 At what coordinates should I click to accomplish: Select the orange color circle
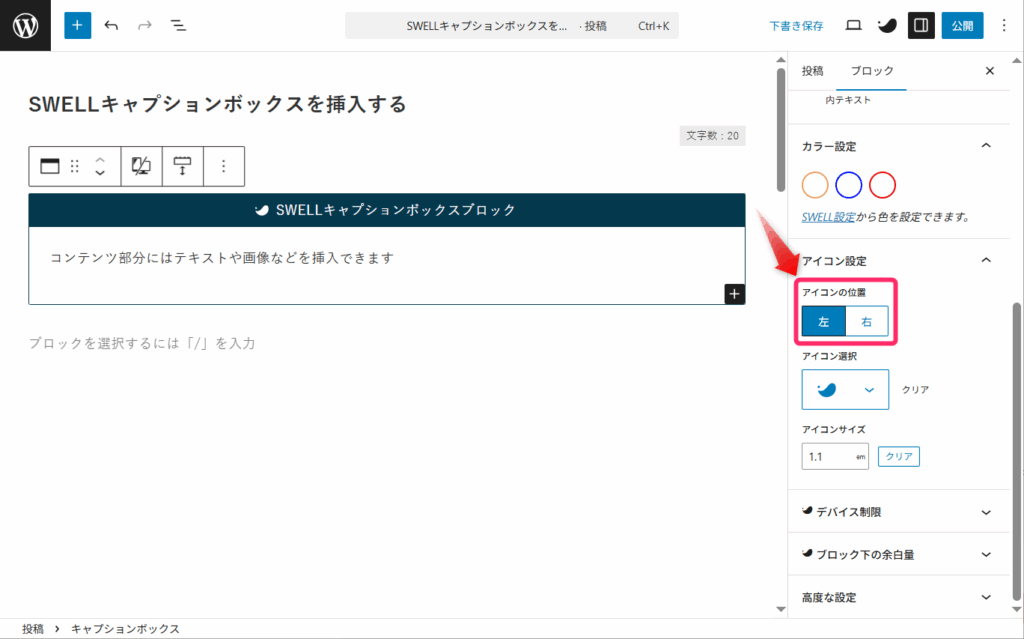[x=815, y=185]
